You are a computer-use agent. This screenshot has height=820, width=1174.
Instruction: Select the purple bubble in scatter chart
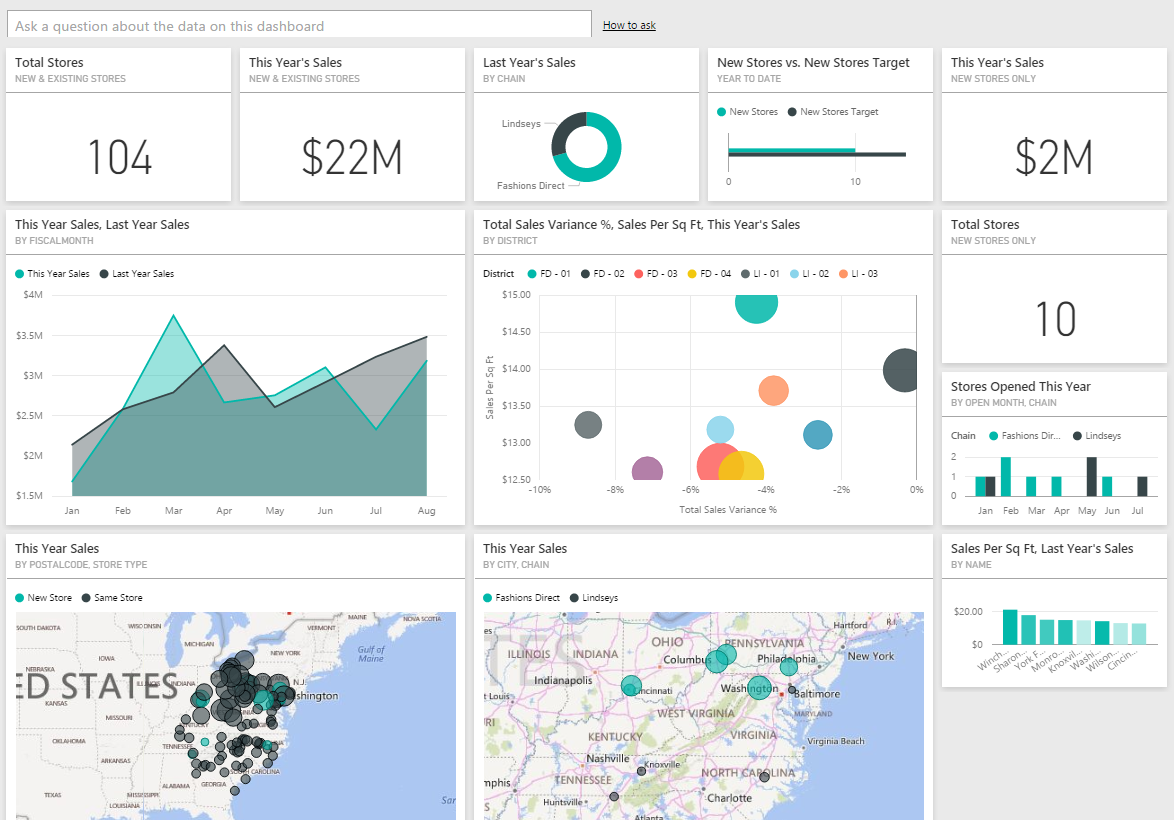pos(648,470)
